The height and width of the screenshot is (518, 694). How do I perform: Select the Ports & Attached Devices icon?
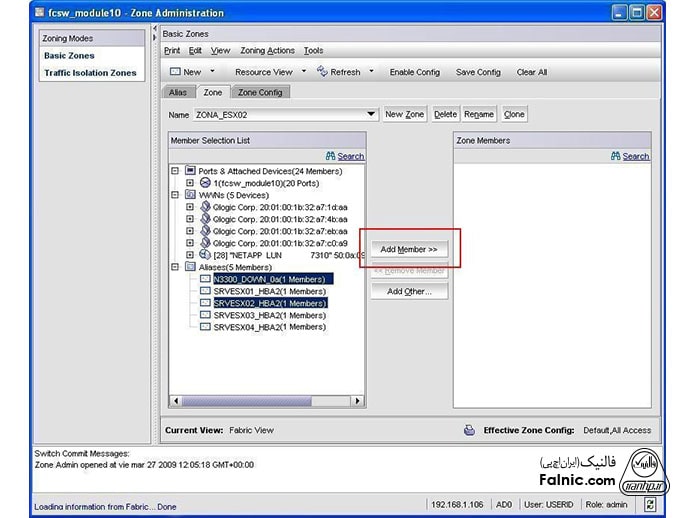click(190, 171)
